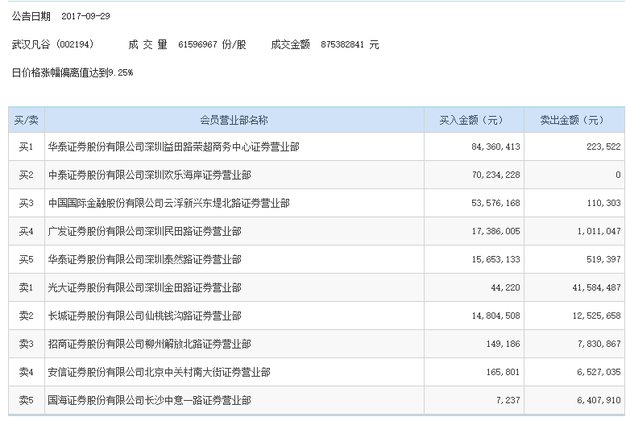
Task: Click the 买/卖 column header
Action: pyautogui.click(x=26, y=120)
